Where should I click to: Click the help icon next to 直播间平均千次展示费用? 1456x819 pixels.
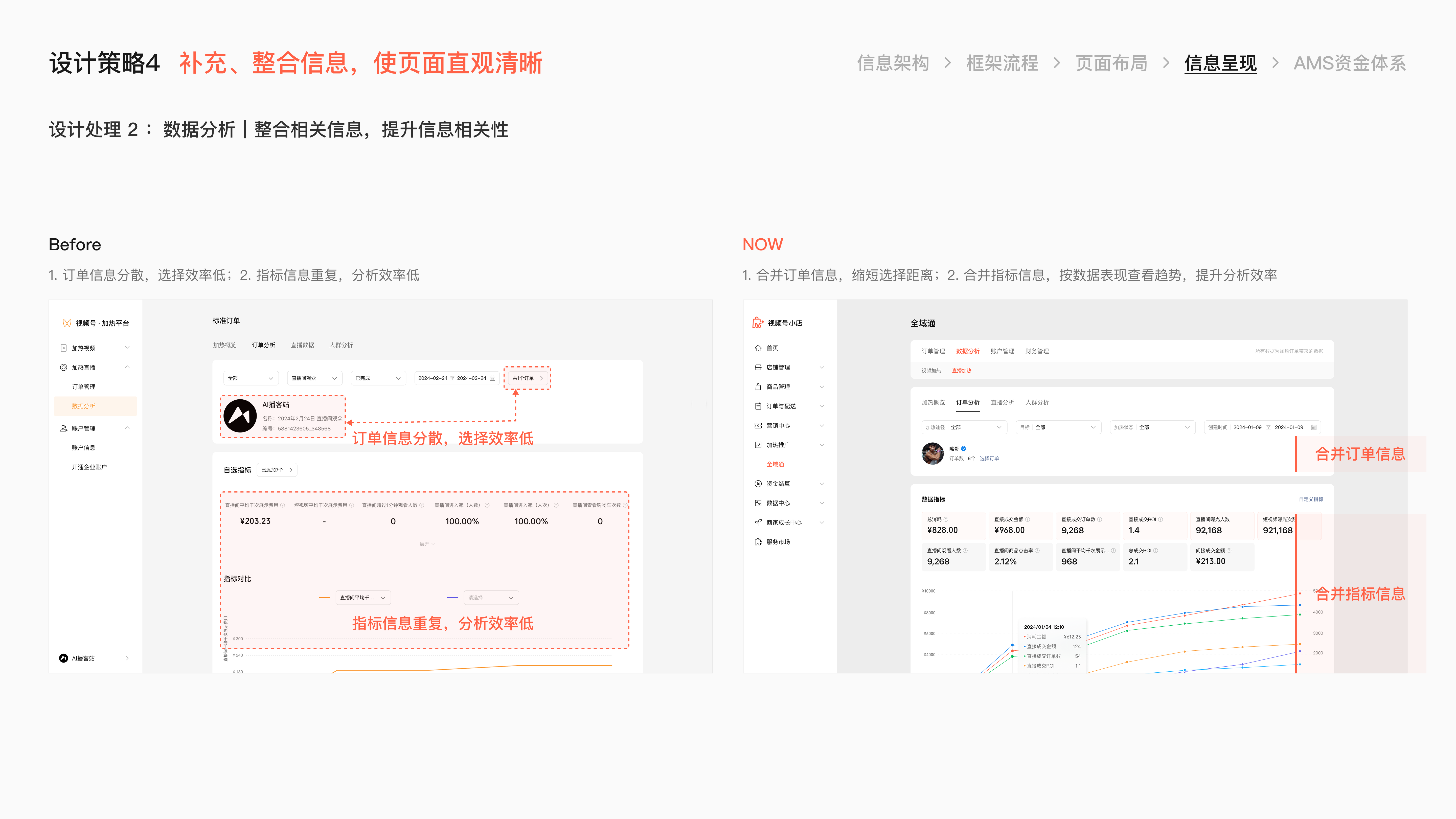[x=283, y=505]
